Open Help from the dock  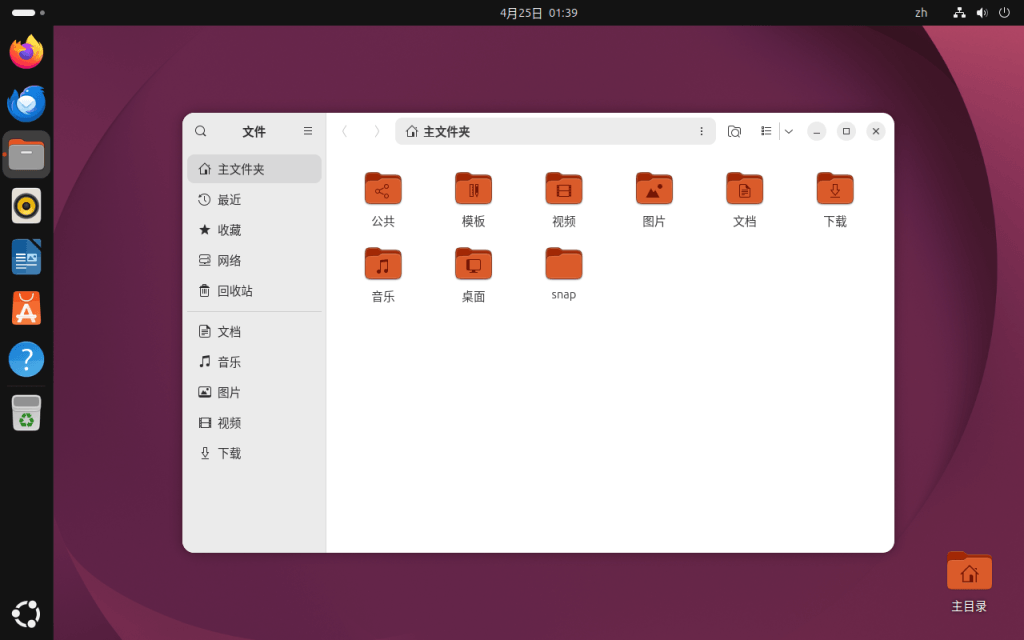26,359
